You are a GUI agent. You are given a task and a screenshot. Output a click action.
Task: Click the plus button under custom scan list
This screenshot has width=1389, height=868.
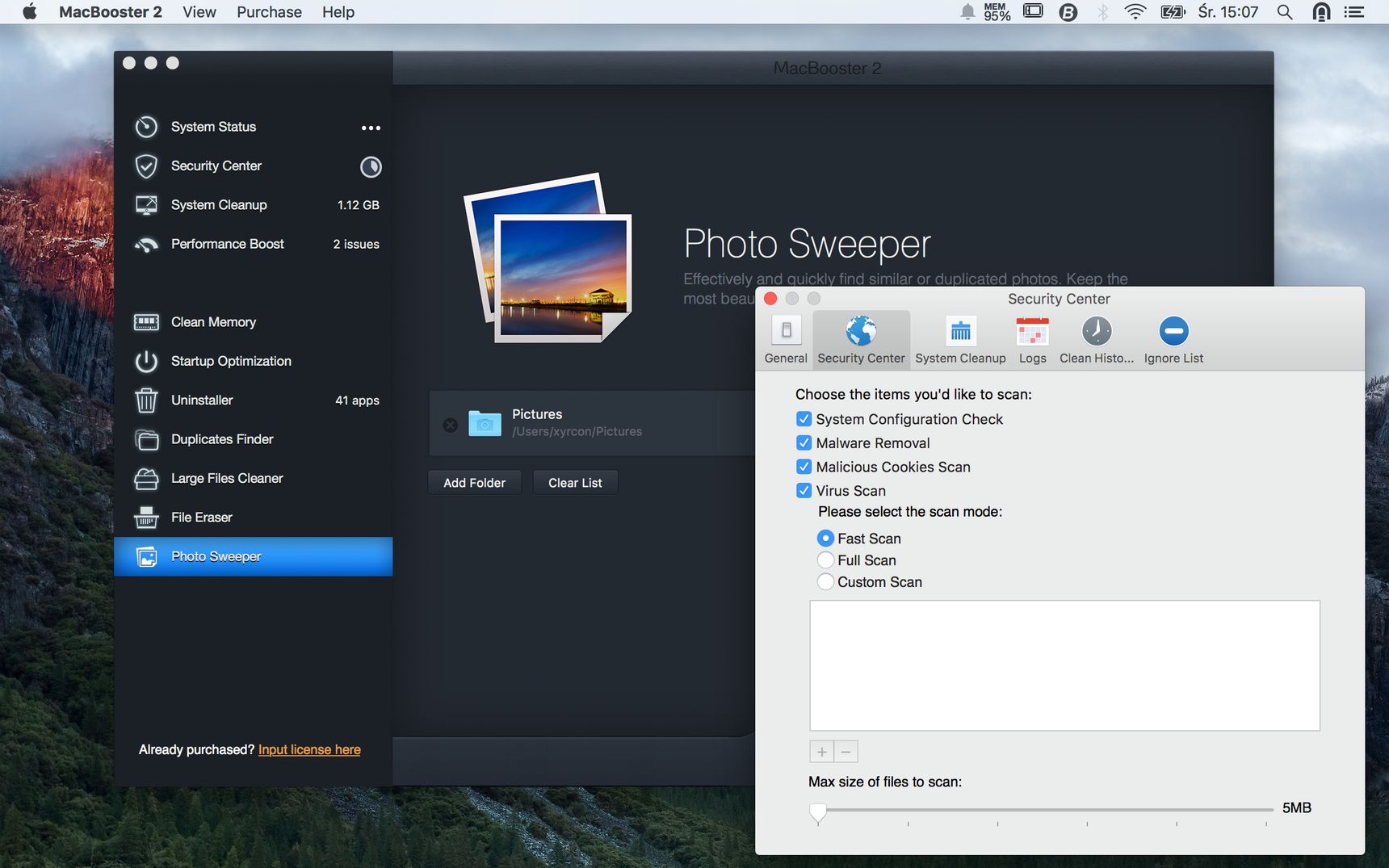click(x=821, y=752)
